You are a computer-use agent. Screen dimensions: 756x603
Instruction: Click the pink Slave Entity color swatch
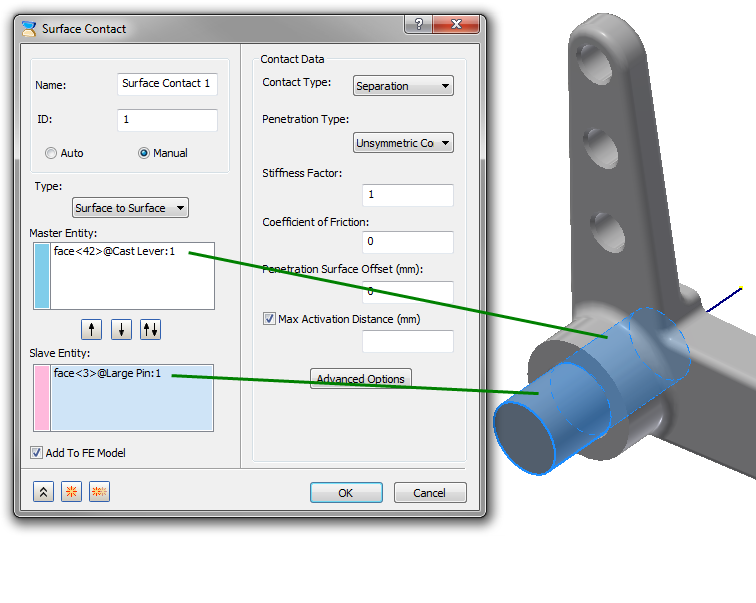pyautogui.click(x=42, y=398)
